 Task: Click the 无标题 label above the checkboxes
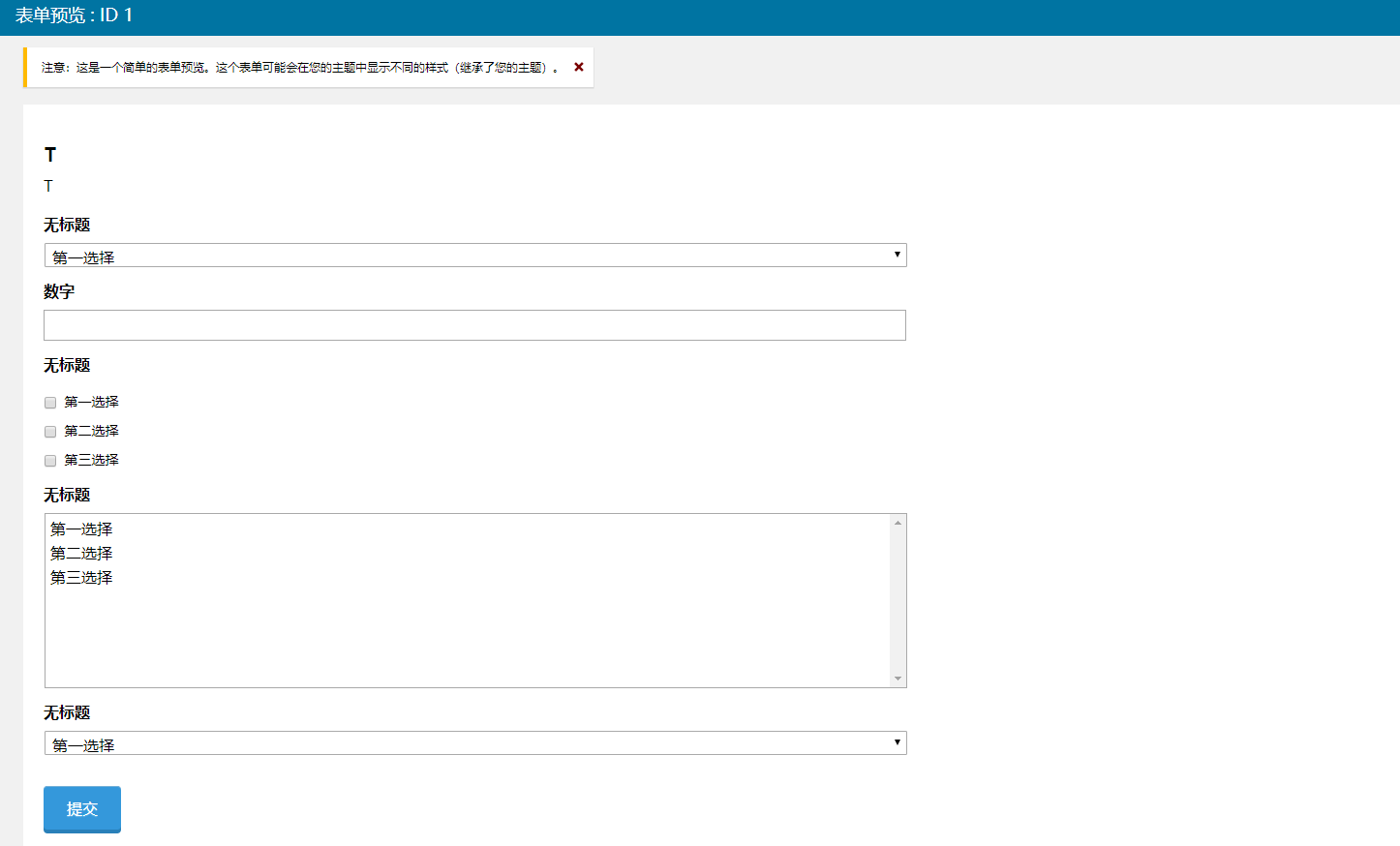coord(67,365)
